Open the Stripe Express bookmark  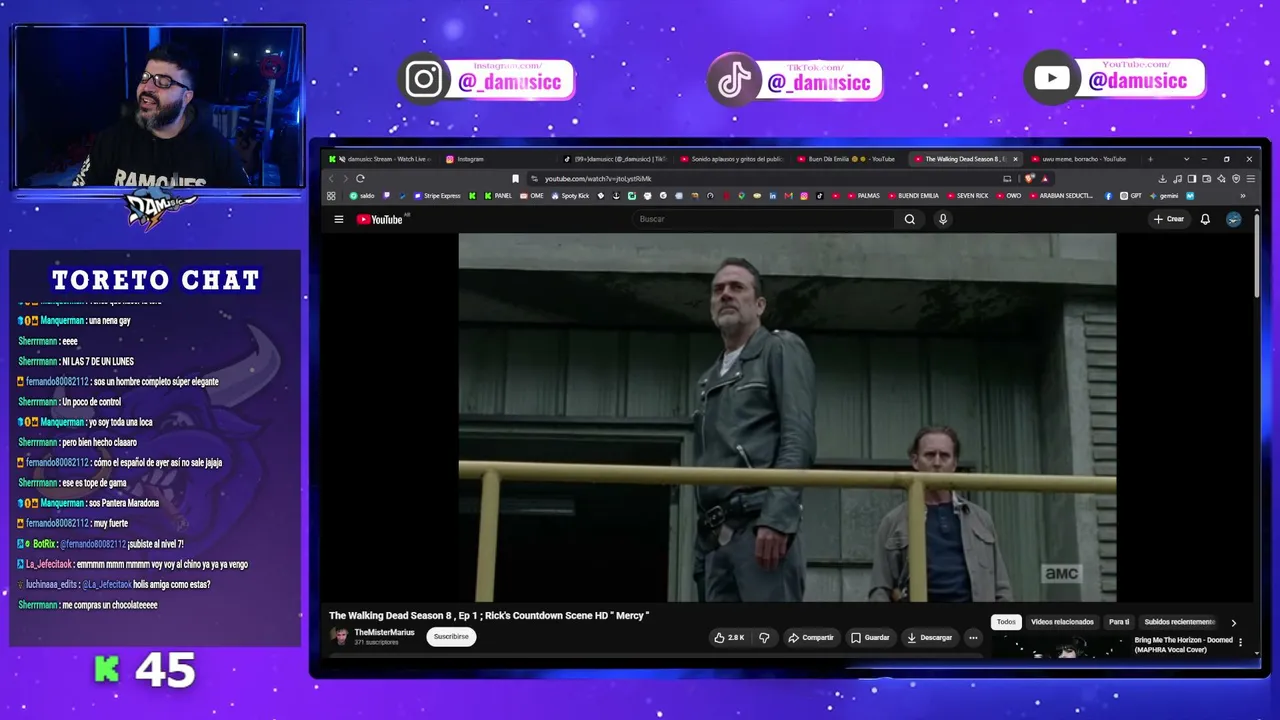[x=437, y=196]
